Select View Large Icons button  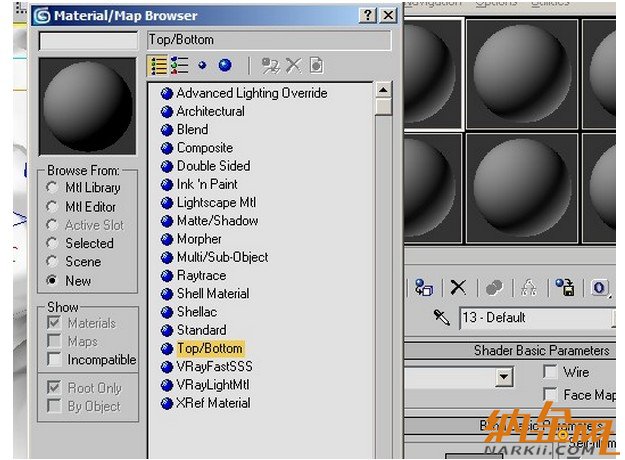[225, 65]
